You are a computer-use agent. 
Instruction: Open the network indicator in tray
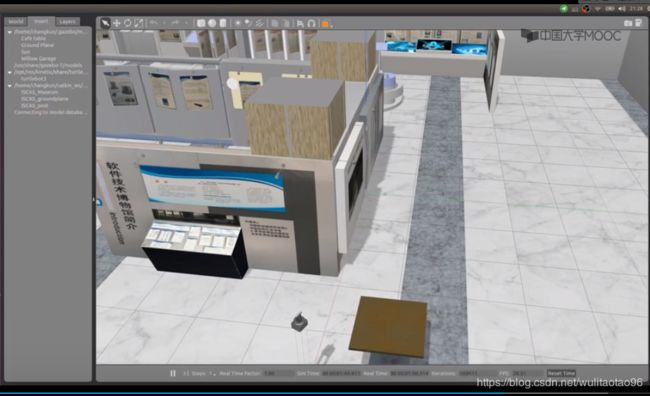click(x=598, y=8)
